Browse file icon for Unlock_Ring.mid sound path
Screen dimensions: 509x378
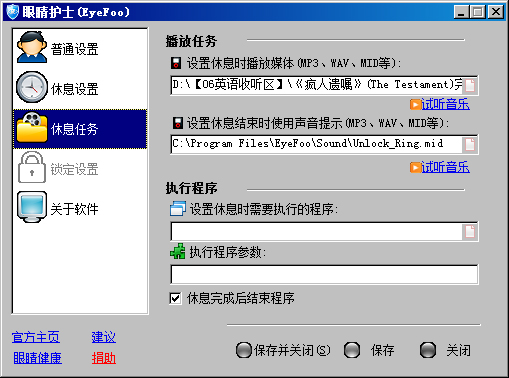coord(470,144)
